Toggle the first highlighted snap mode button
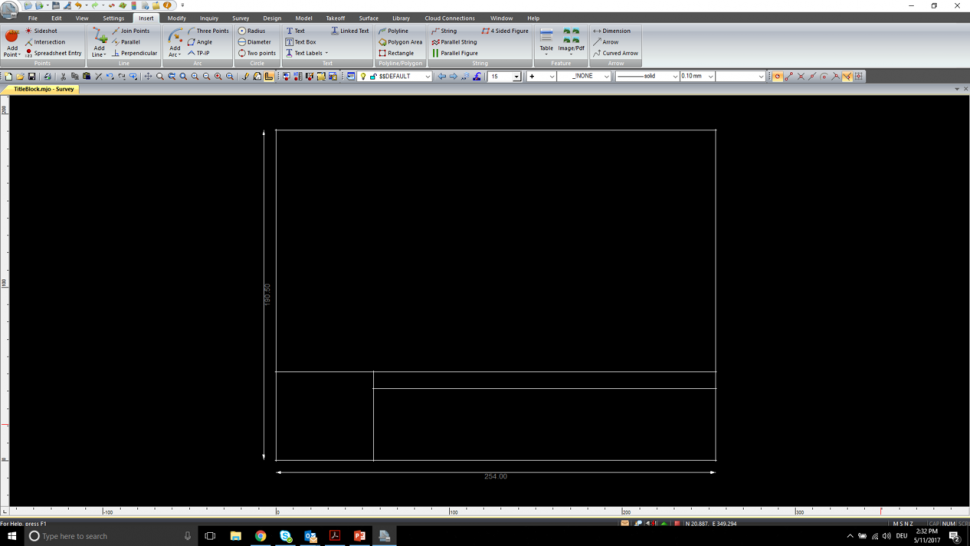 (x=777, y=76)
